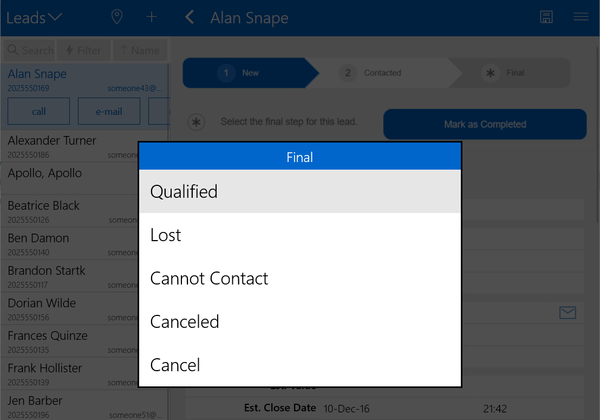Screen dimensions: 600x420
Task: Select the Canceled option
Action: pos(300,322)
